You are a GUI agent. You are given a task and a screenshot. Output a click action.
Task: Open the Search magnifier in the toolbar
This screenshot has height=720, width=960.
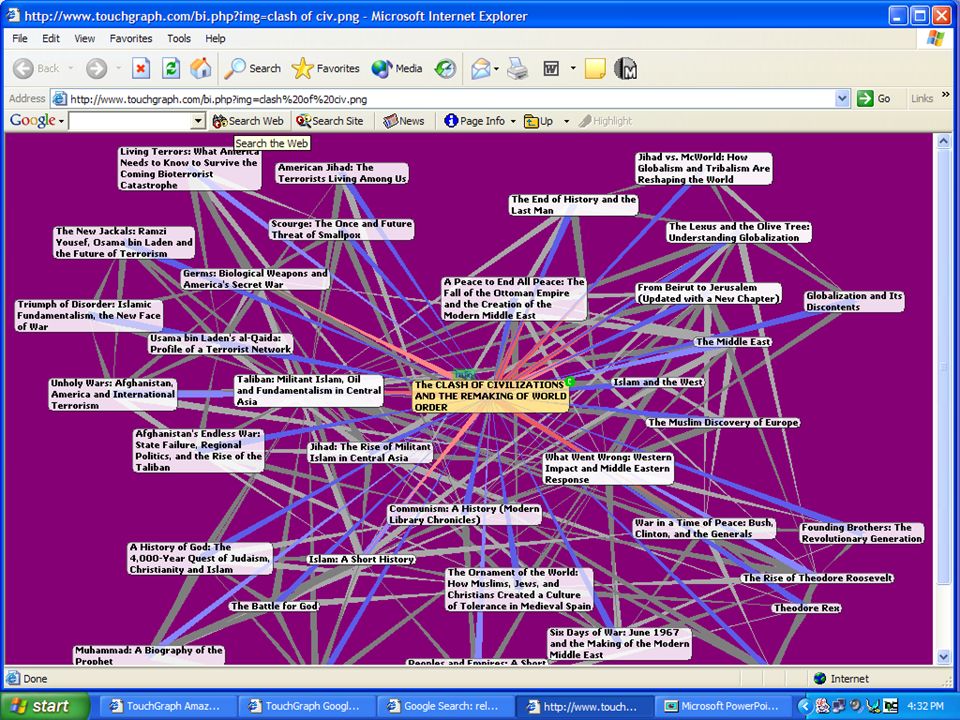(x=252, y=69)
